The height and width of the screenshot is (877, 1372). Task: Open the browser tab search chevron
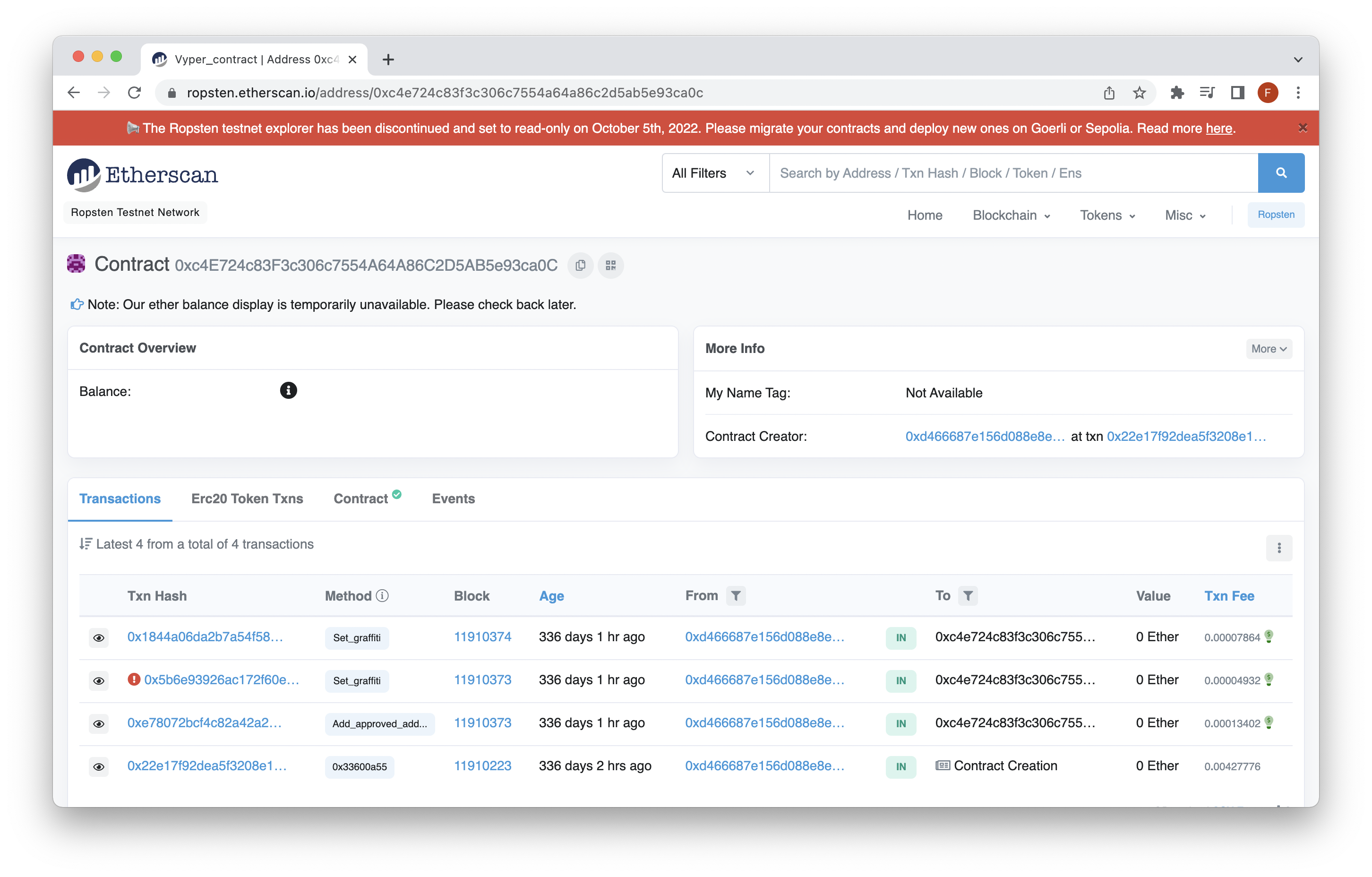1298,59
